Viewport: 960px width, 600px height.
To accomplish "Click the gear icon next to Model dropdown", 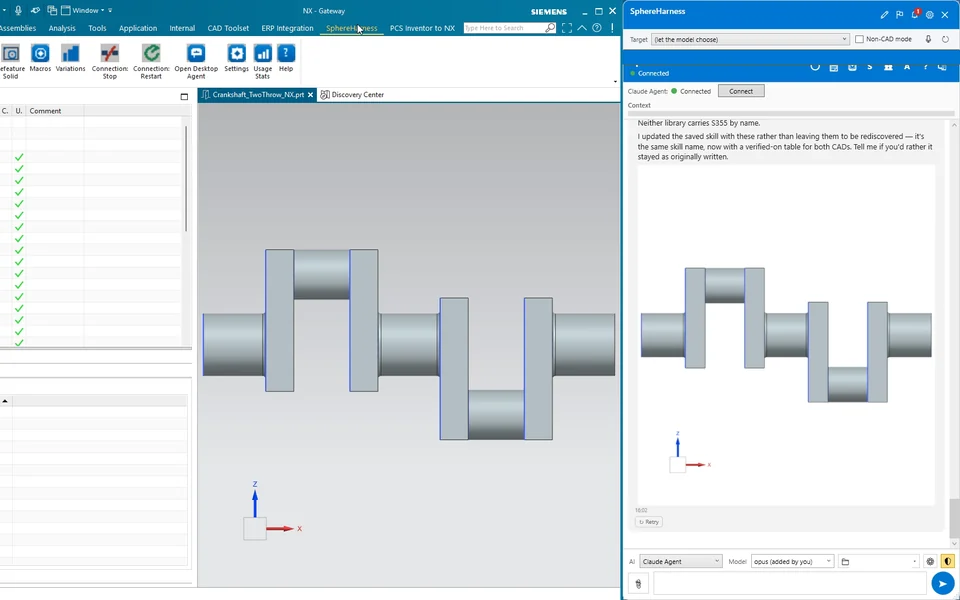I will (930, 561).
